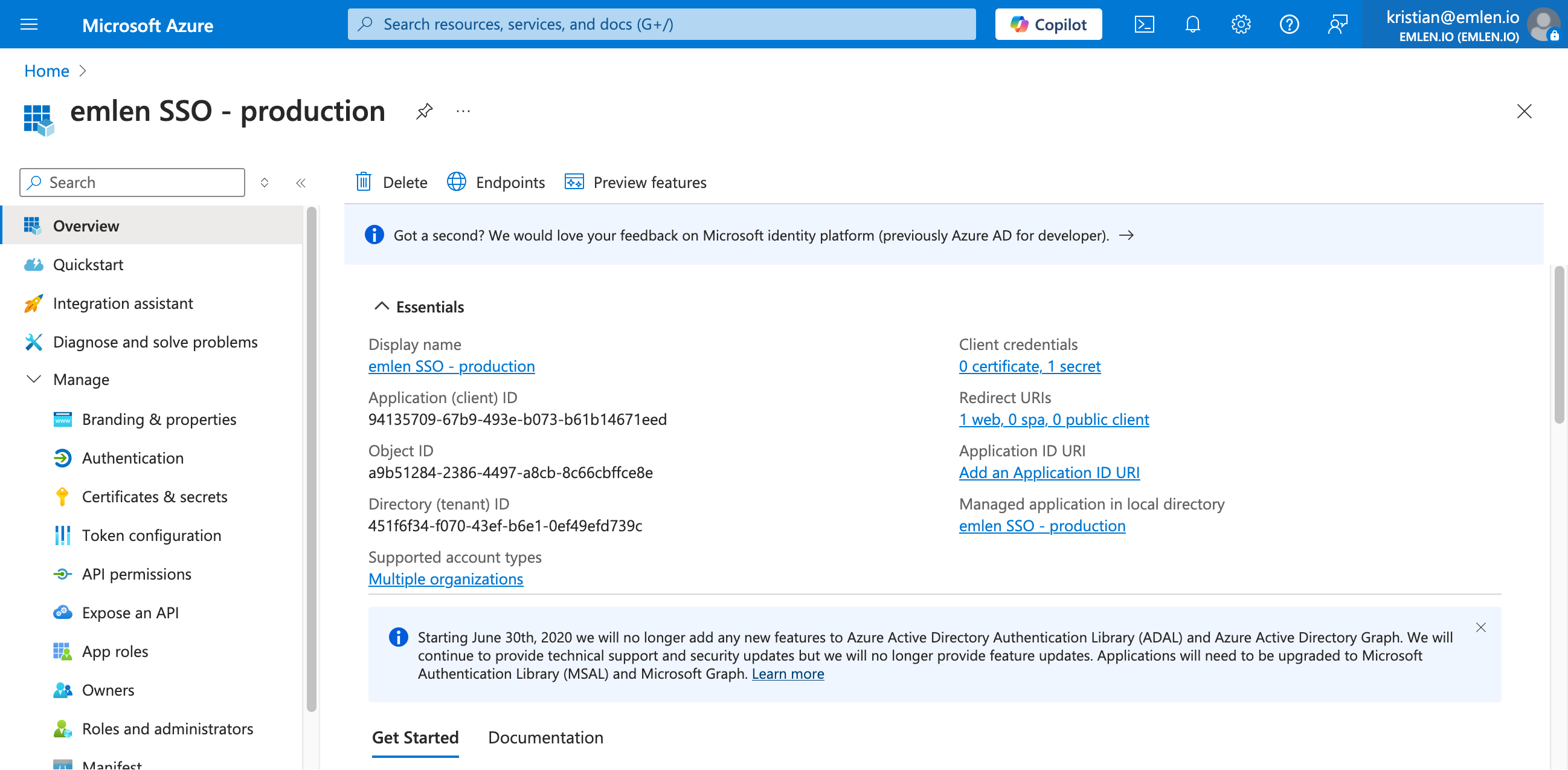The image size is (1568, 770).
Task: Open Certificates & secrets in sidebar
Action: point(155,496)
